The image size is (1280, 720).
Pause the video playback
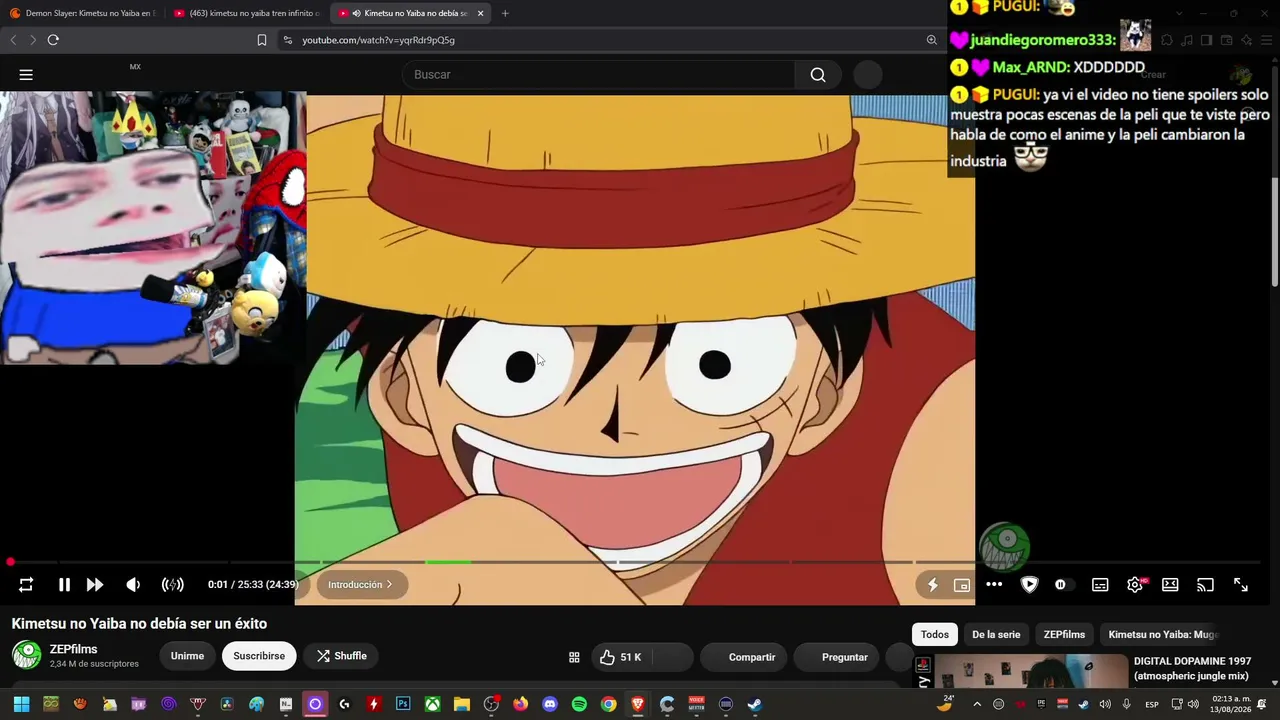tap(64, 585)
